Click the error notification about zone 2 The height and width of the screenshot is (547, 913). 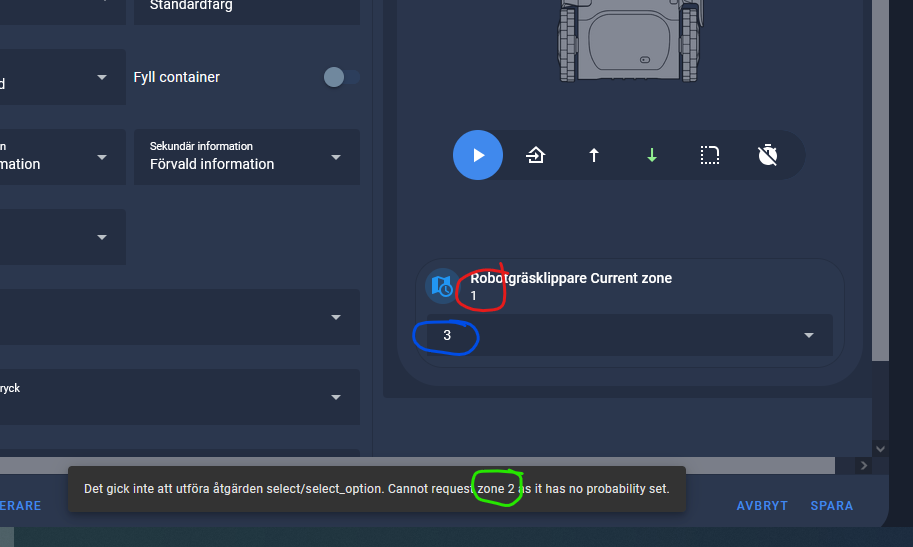point(377,489)
